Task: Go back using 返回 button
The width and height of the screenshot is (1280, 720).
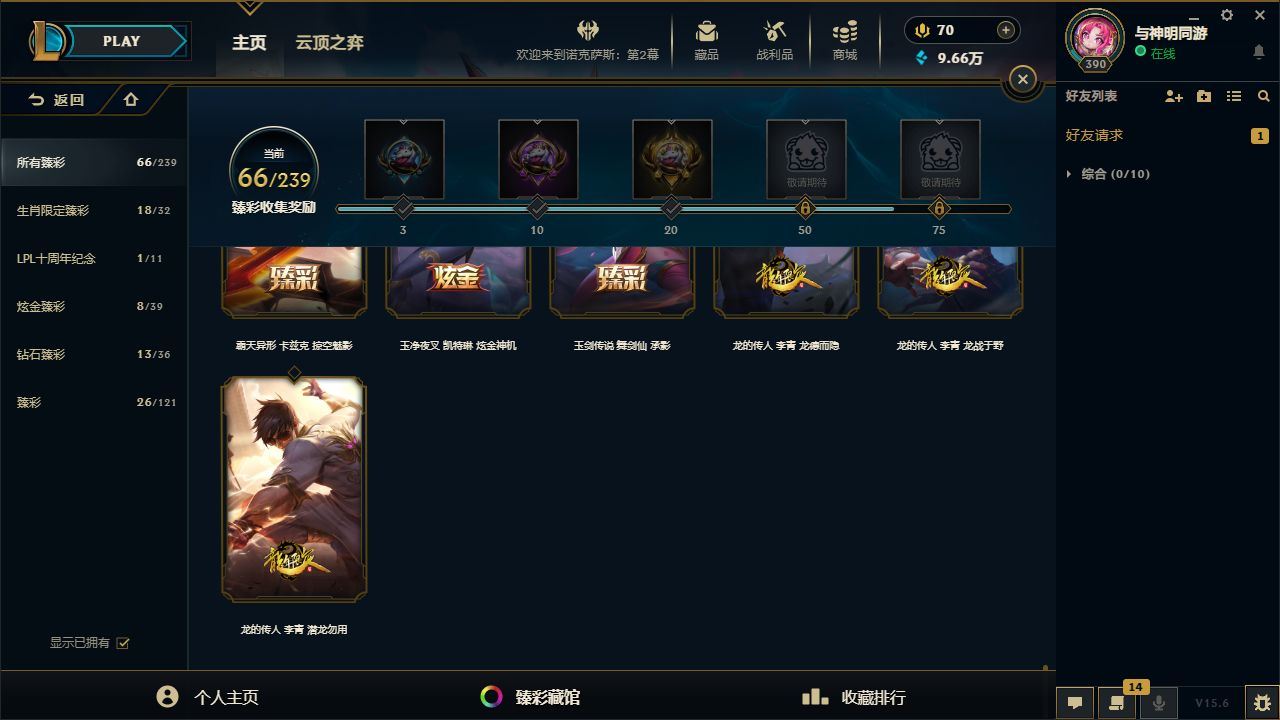Action: (x=57, y=100)
